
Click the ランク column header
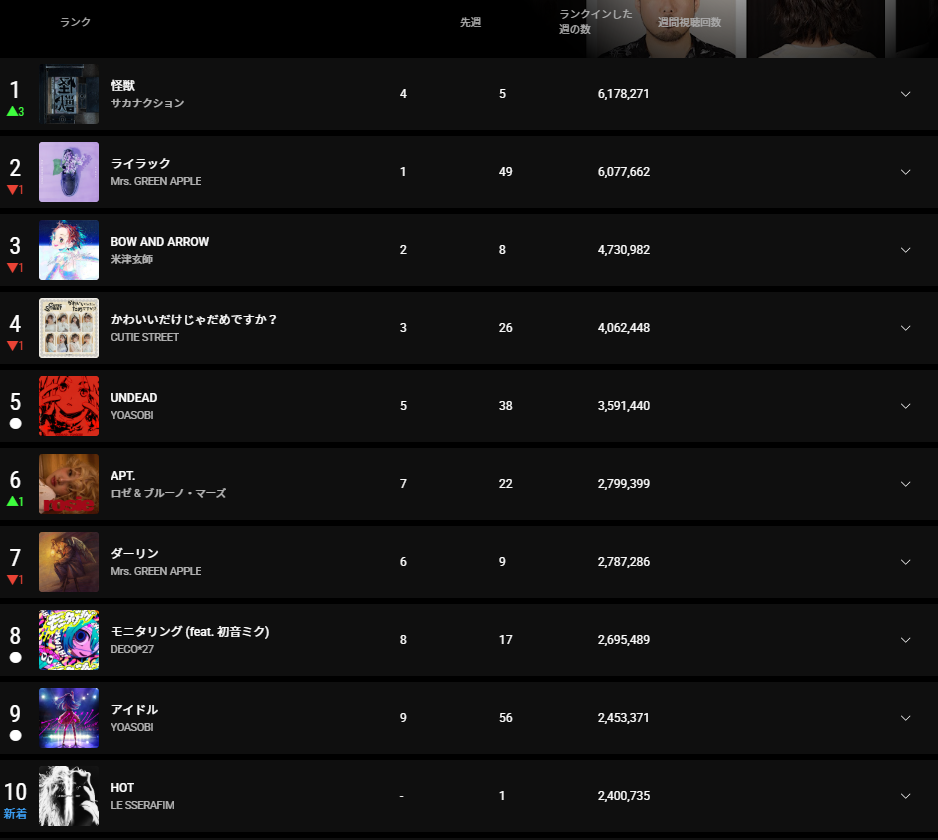coord(75,22)
